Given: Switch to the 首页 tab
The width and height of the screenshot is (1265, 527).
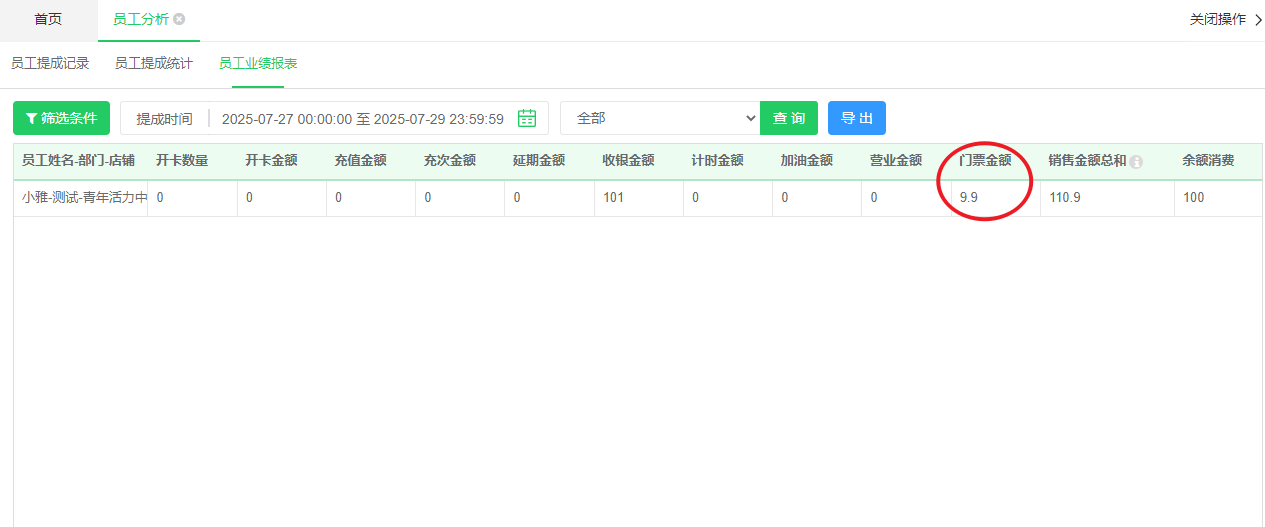Looking at the screenshot, I should 48,19.
